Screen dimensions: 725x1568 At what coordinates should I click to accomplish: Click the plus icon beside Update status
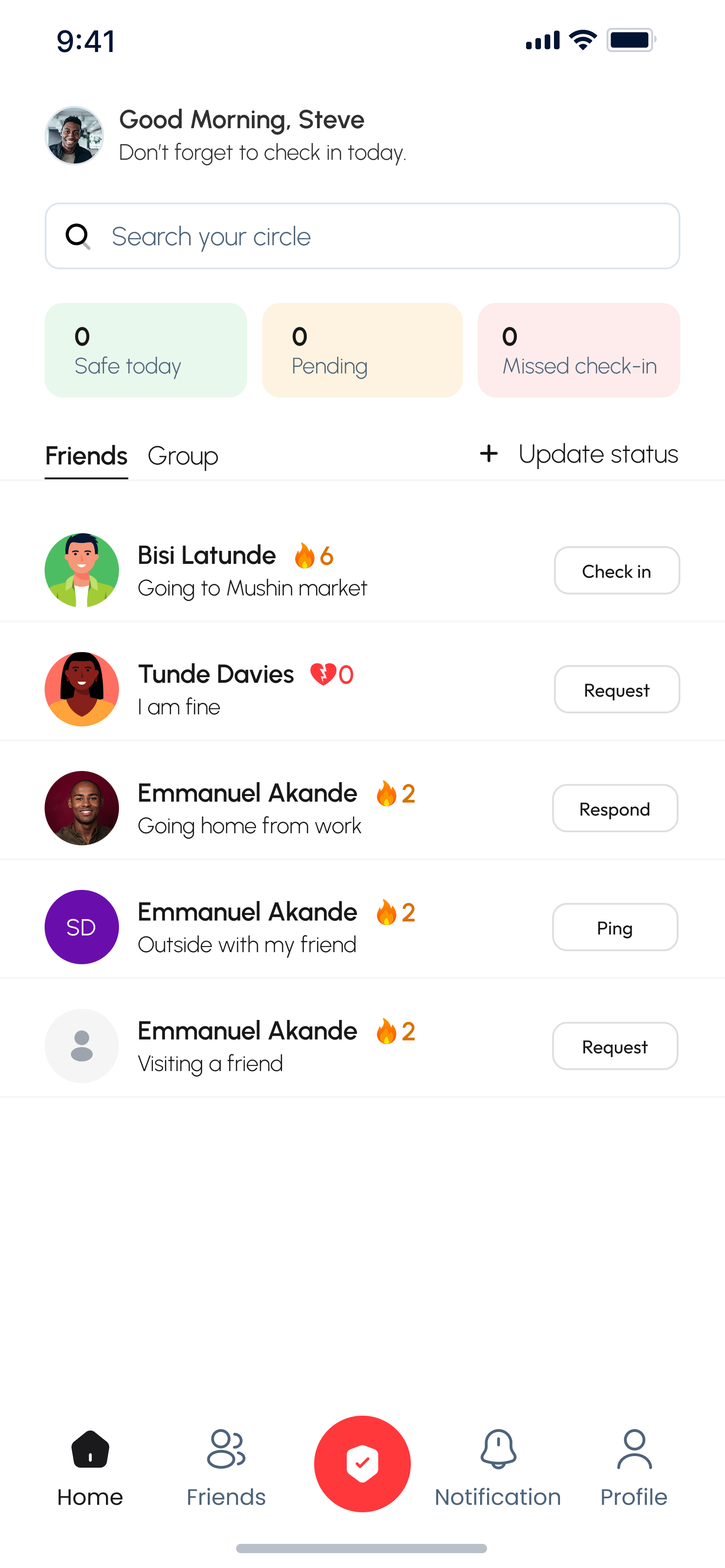click(x=488, y=453)
